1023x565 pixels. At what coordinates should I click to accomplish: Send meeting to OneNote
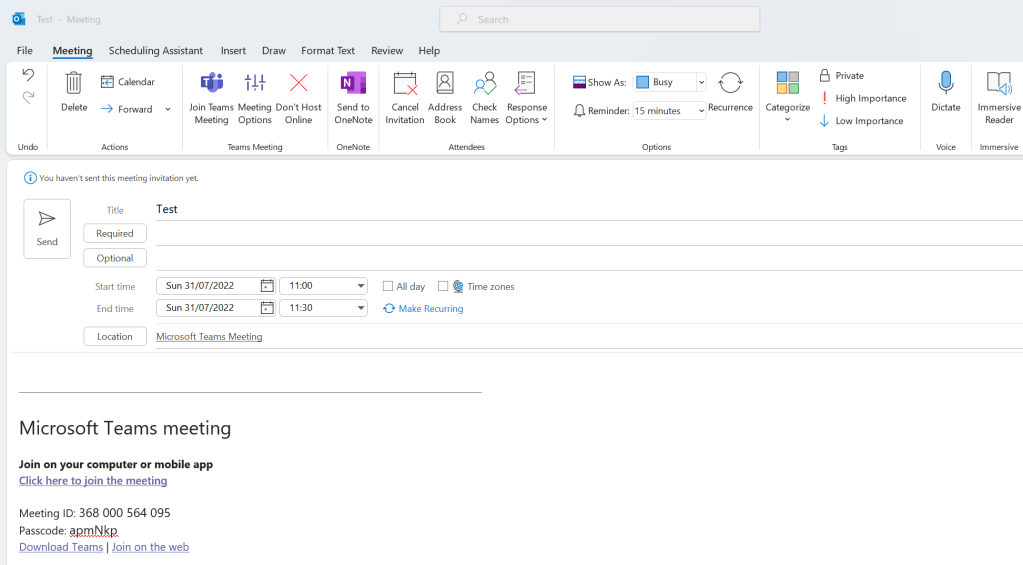pyautogui.click(x=353, y=98)
